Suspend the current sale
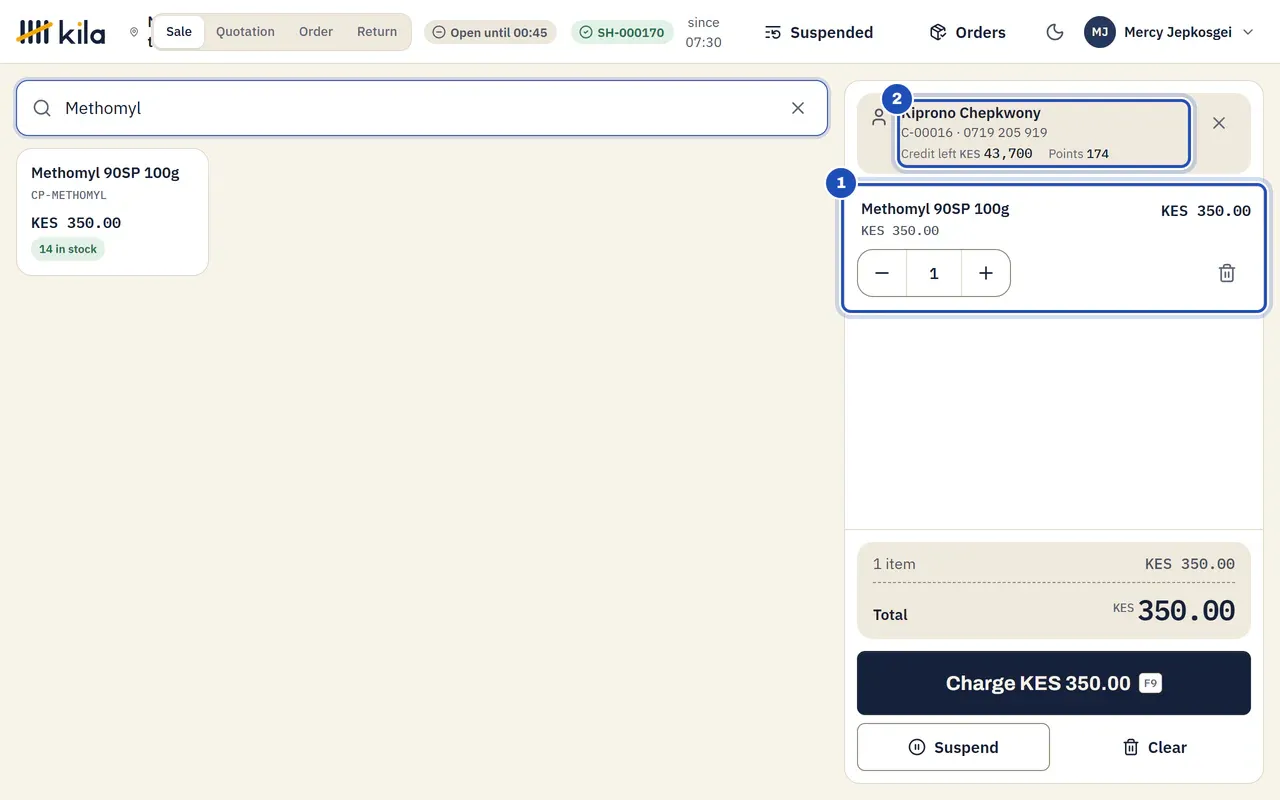The width and height of the screenshot is (1280, 800). 953,747
